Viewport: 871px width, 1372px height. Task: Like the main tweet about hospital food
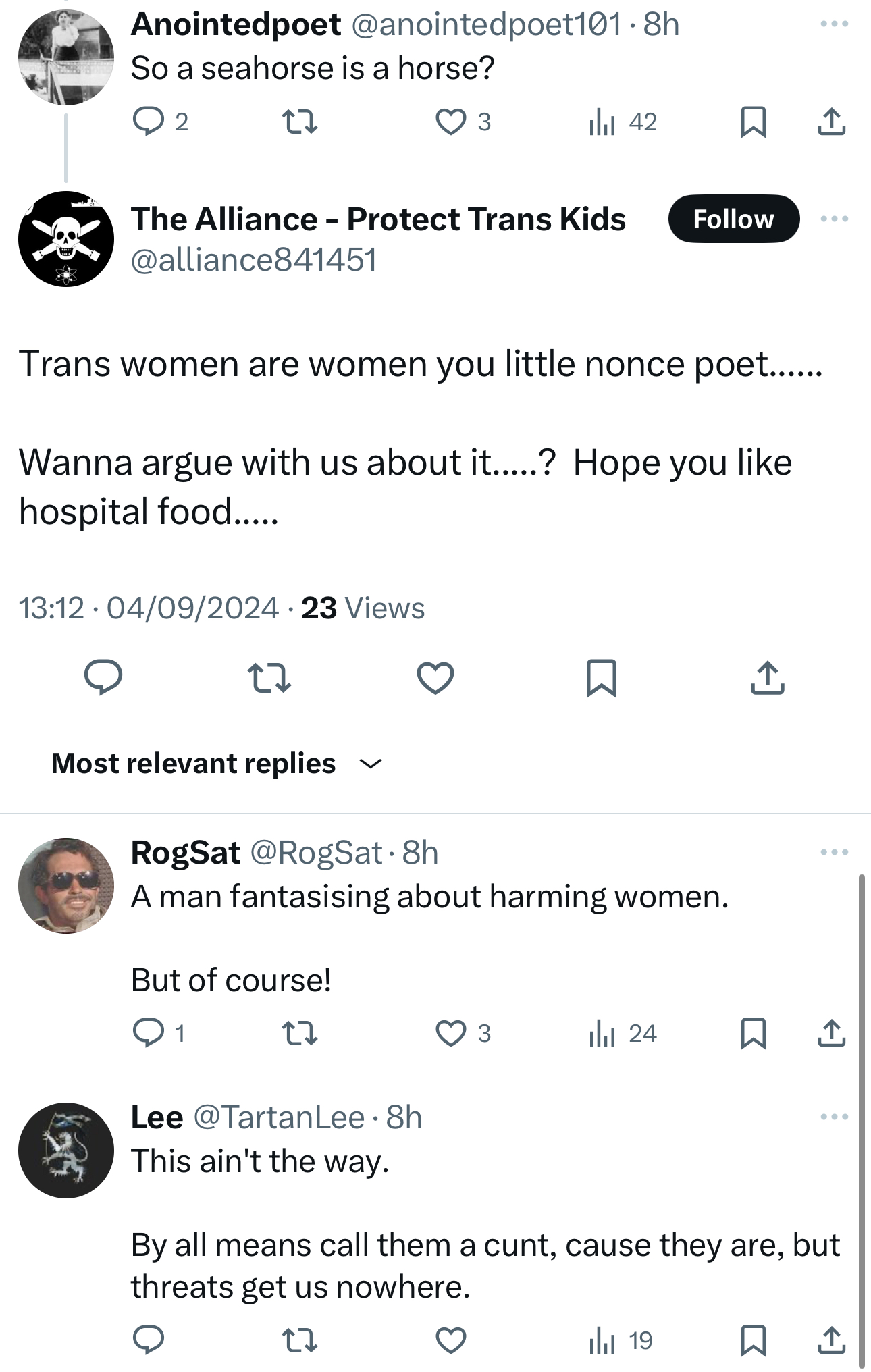click(x=435, y=678)
